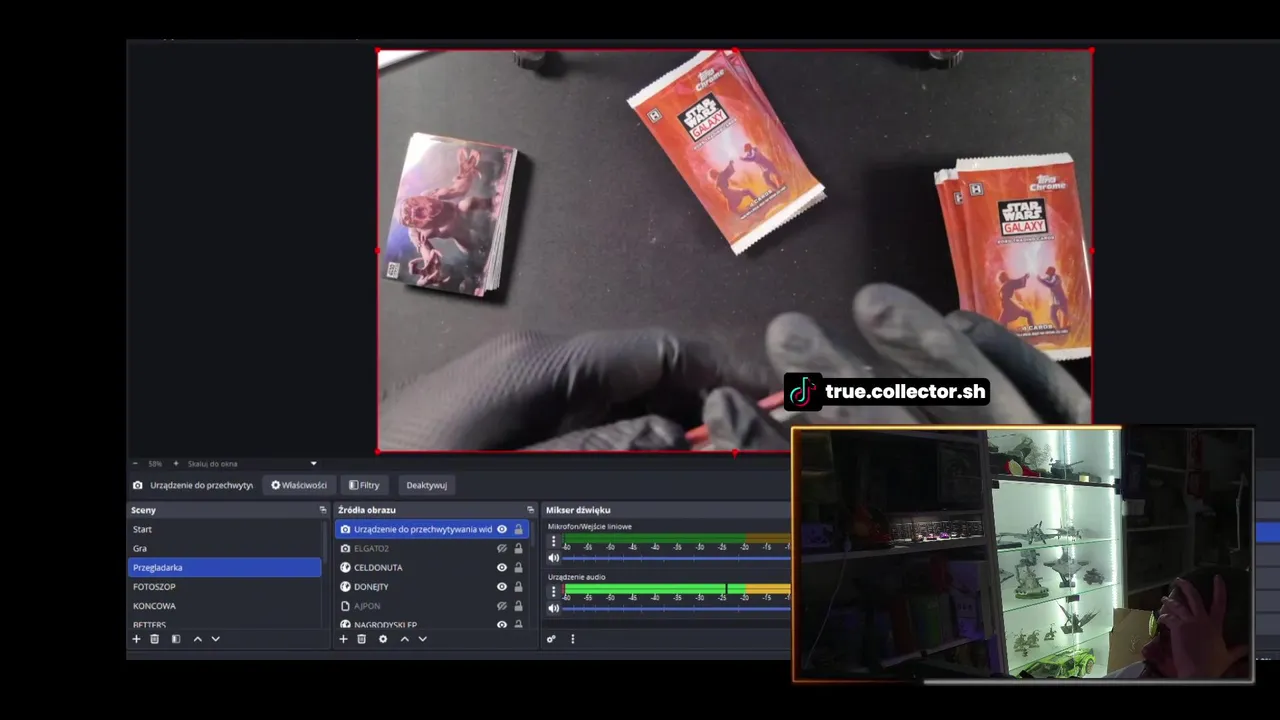Click the Mikser dźwięku panel title

(578, 510)
